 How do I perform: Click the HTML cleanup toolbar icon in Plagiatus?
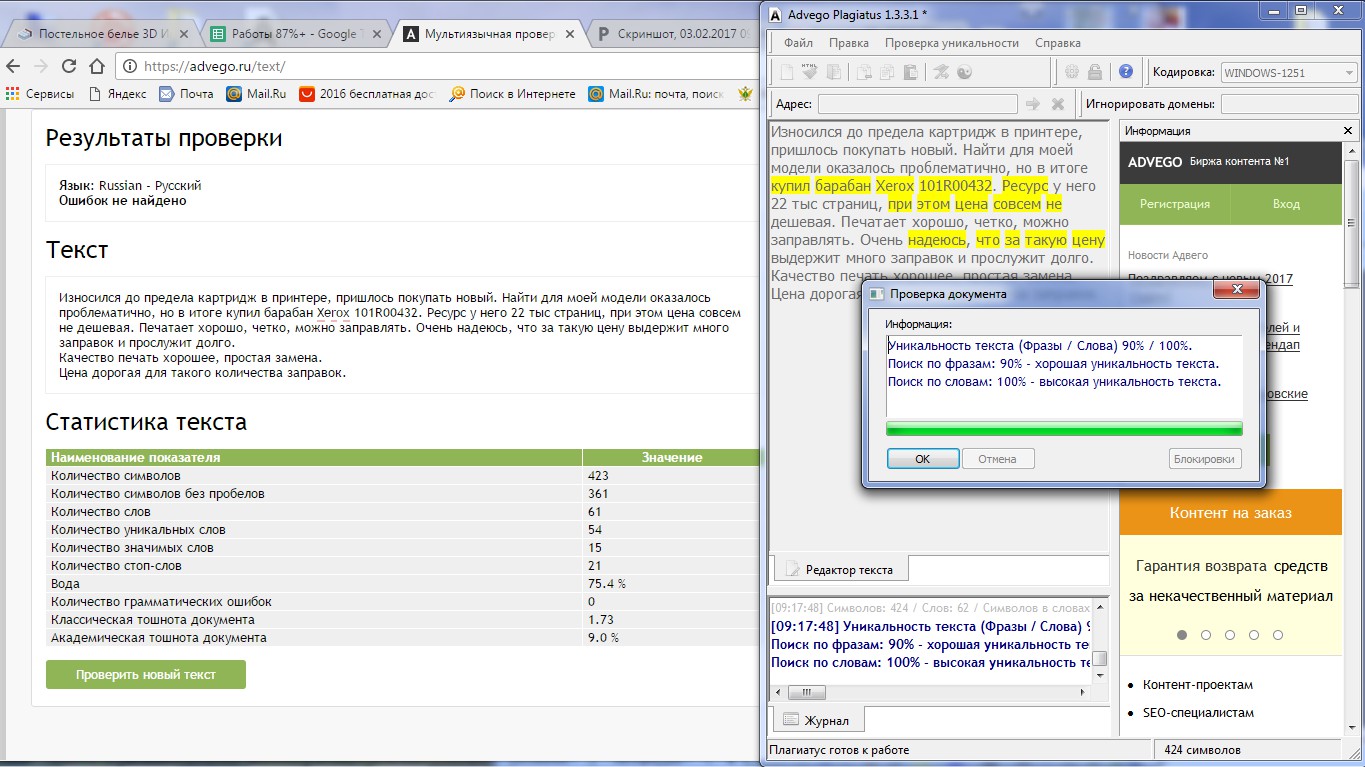click(x=810, y=72)
